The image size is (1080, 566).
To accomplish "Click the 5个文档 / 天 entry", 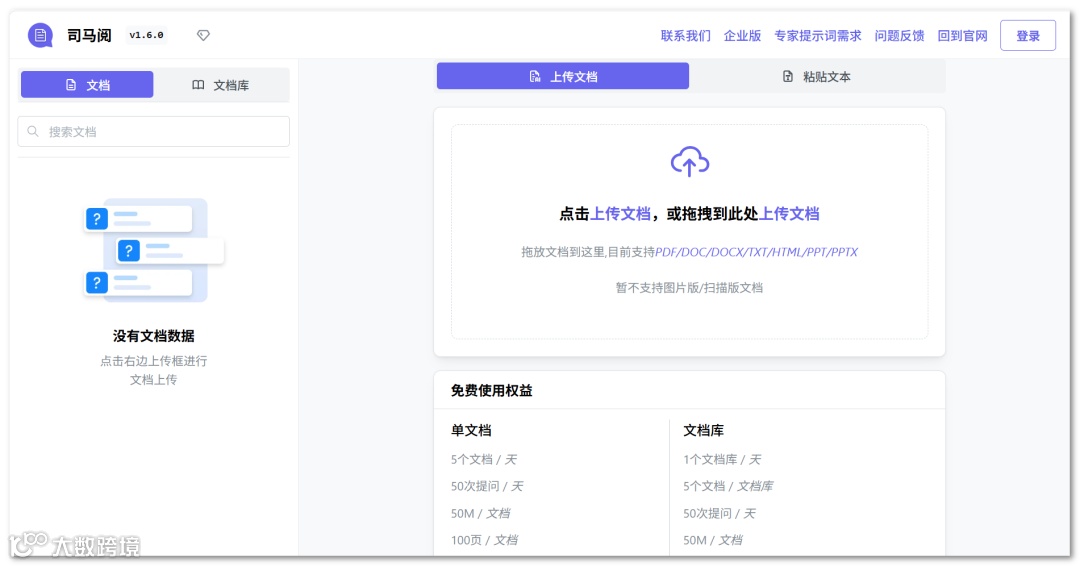I will click(484, 459).
